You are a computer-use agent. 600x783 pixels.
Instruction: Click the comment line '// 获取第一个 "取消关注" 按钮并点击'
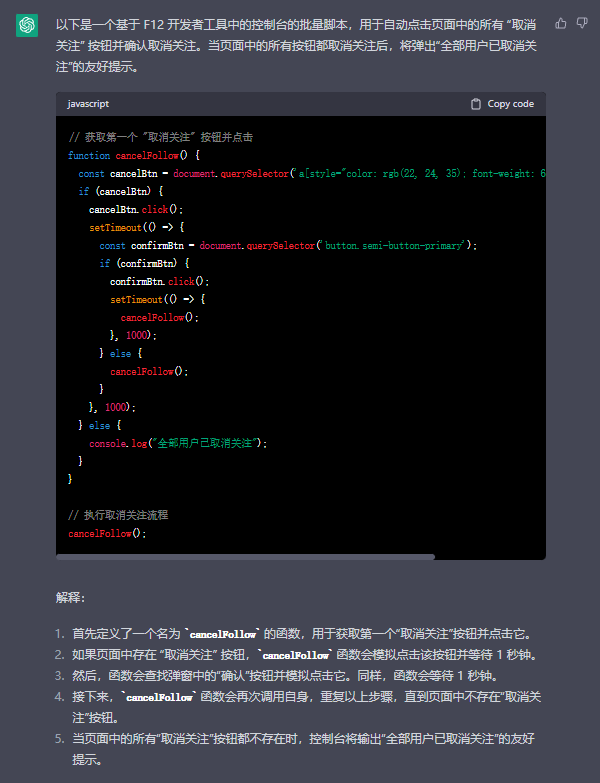point(161,137)
